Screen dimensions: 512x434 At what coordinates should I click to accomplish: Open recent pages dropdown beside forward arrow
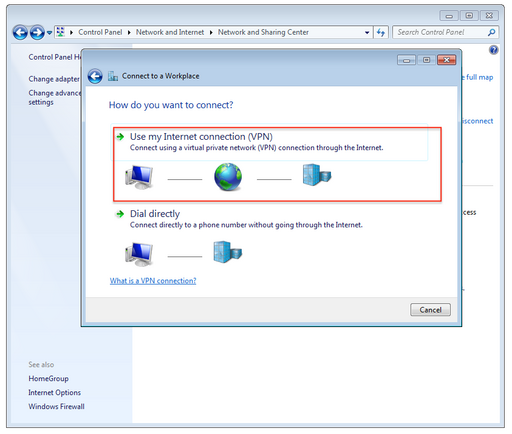click(x=49, y=33)
